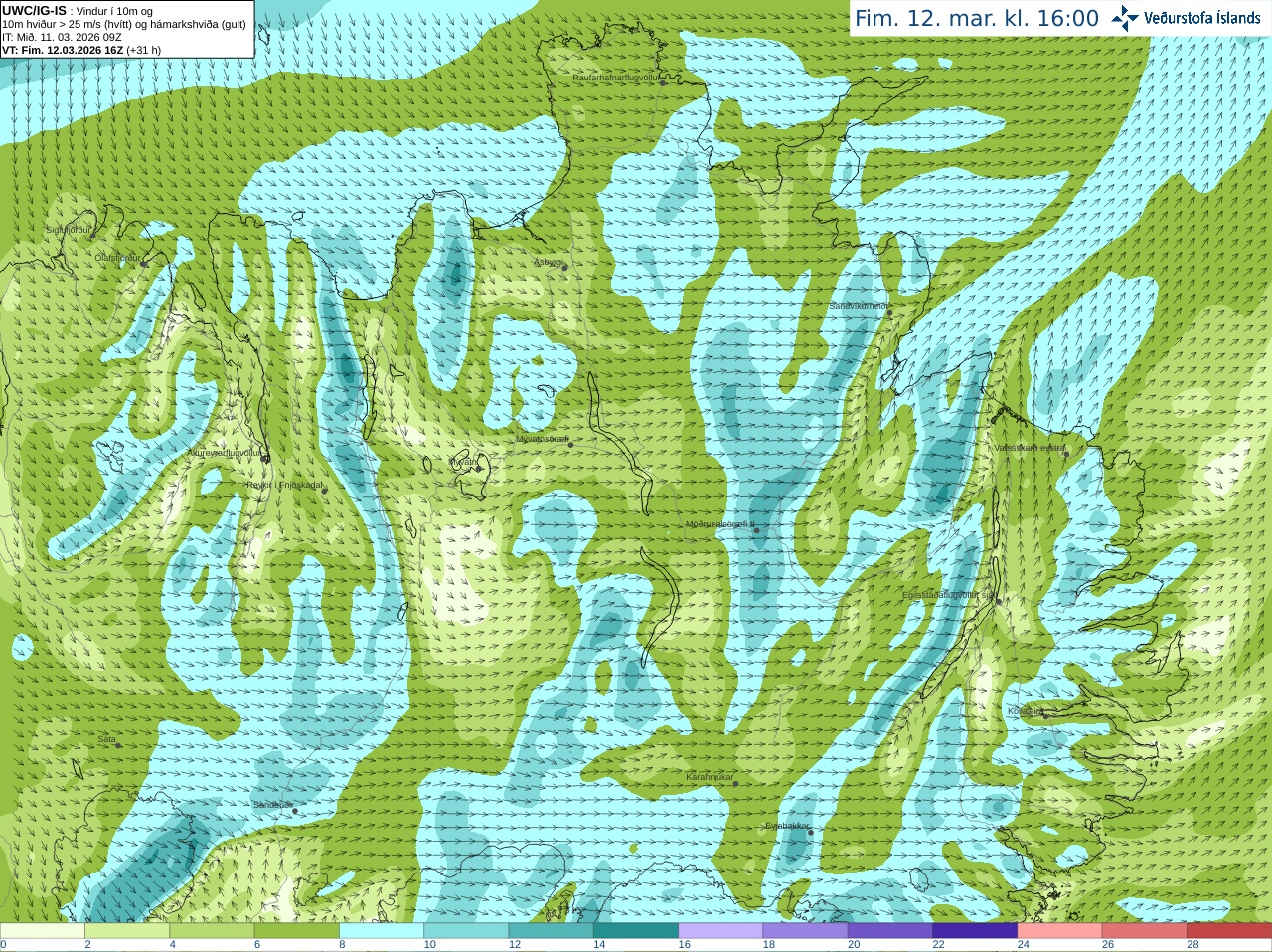
Task: Click the Vatnsskarð eystra station label
Action: tap(1030, 448)
